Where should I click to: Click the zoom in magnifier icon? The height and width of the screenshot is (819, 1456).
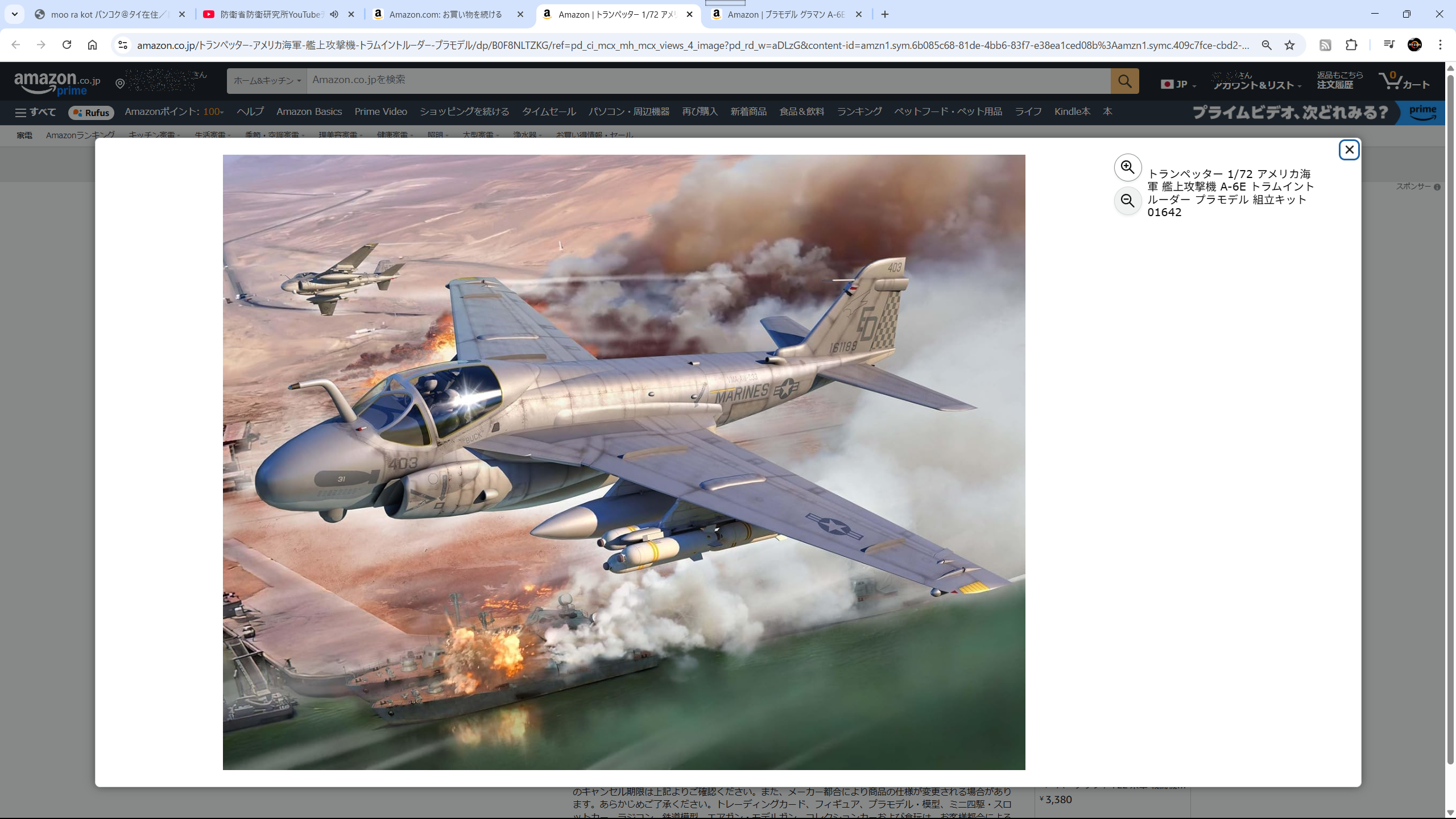point(1127,167)
